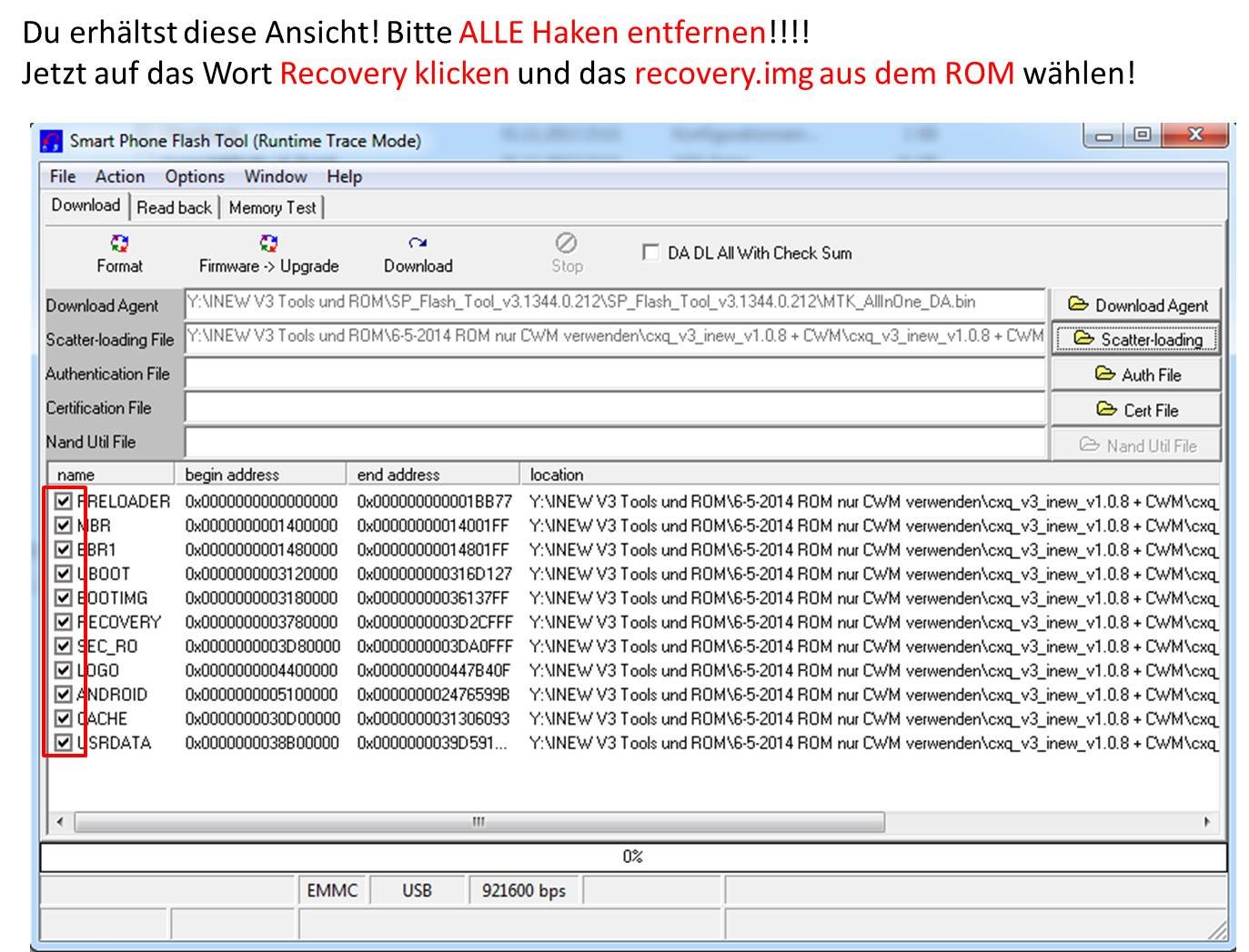The image size is (1249, 952).
Task: Uncheck the RECOVERY checkbox
Action: [63, 622]
